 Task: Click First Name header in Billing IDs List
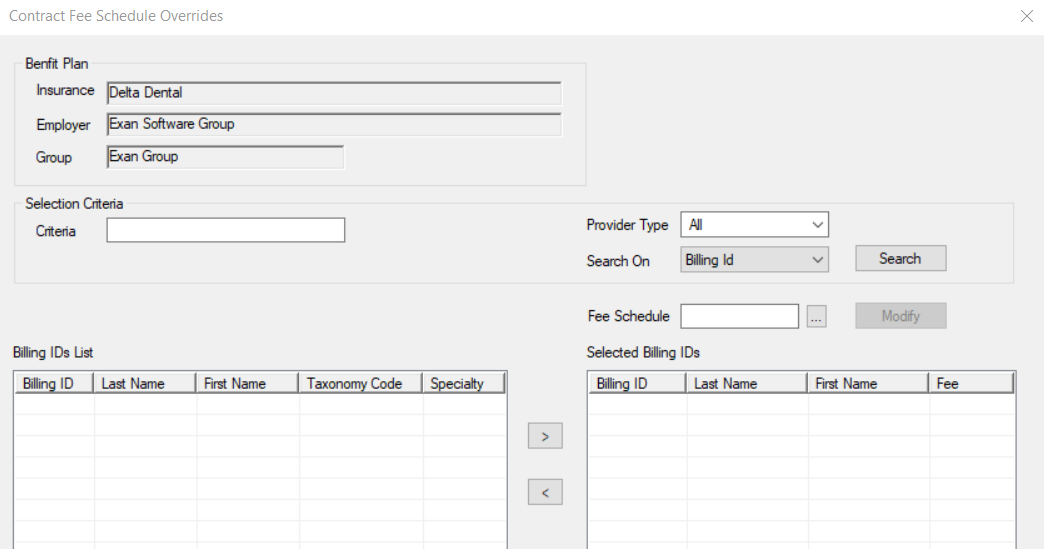tap(247, 384)
